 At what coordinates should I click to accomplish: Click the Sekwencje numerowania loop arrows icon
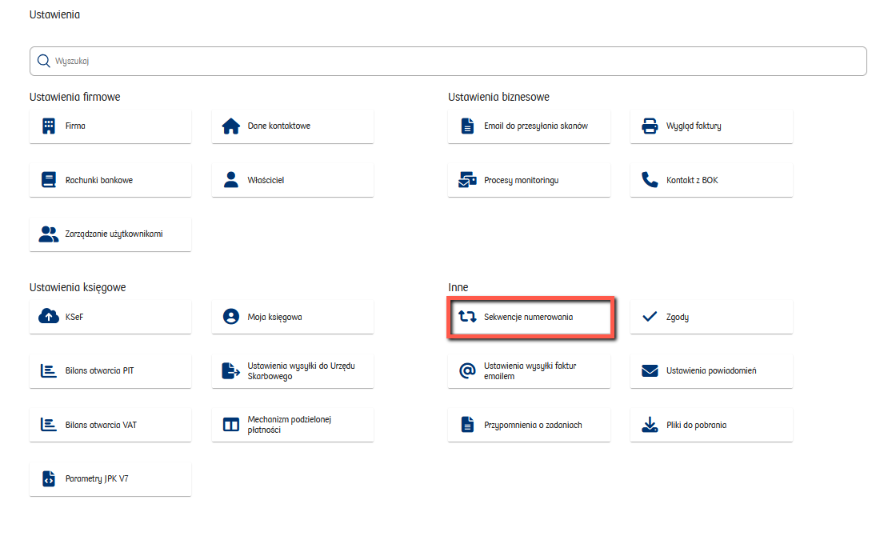coord(468,317)
